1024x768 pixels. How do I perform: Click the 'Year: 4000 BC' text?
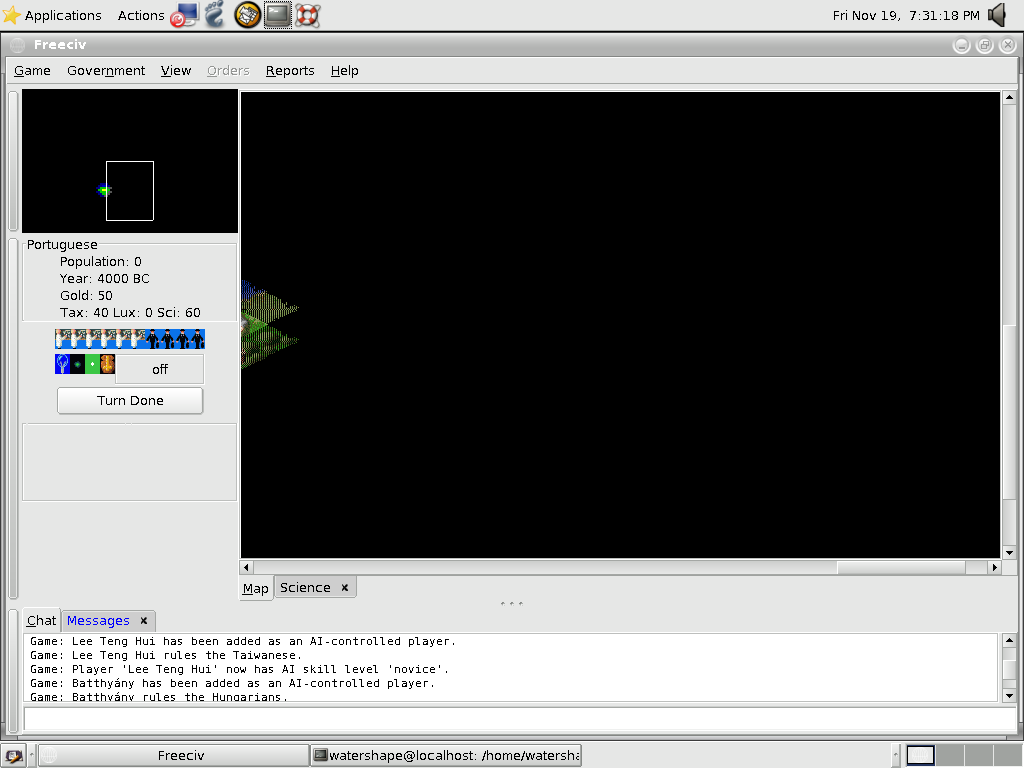[x=104, y=279]
